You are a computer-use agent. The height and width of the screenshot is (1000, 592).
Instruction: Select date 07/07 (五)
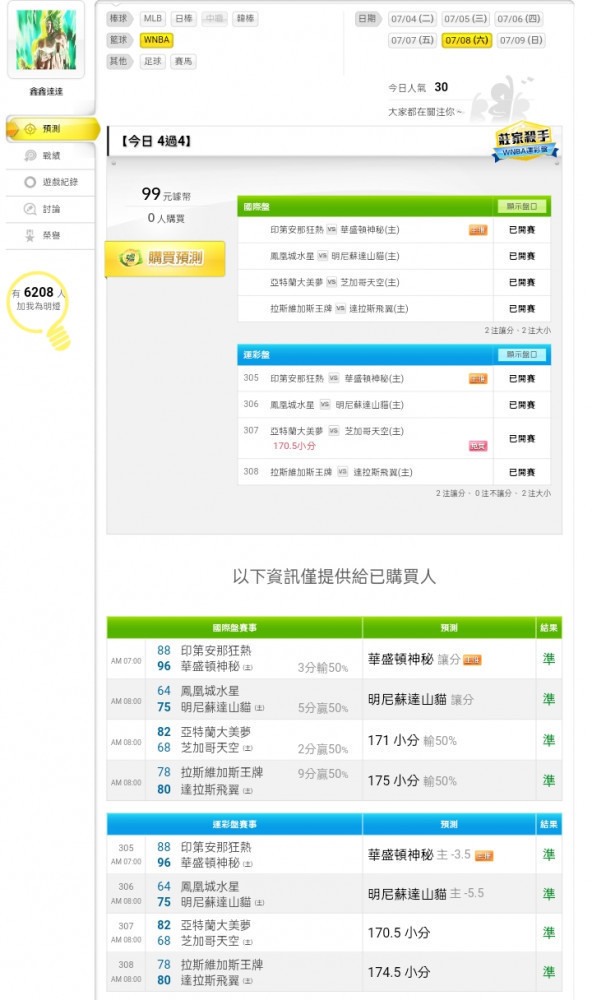412,40
